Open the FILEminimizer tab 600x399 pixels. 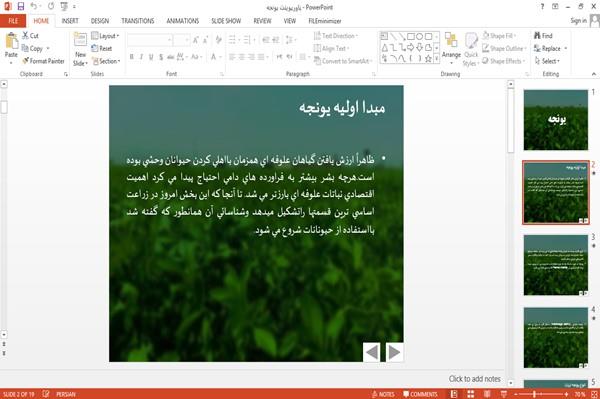tap(324, 21)
